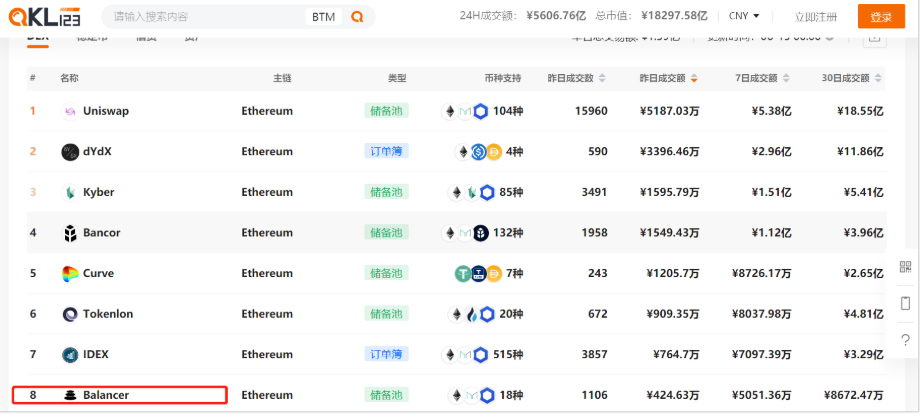
Task: Click the Chainlink hexagon icon in Uniswap row
Action: 481,111
